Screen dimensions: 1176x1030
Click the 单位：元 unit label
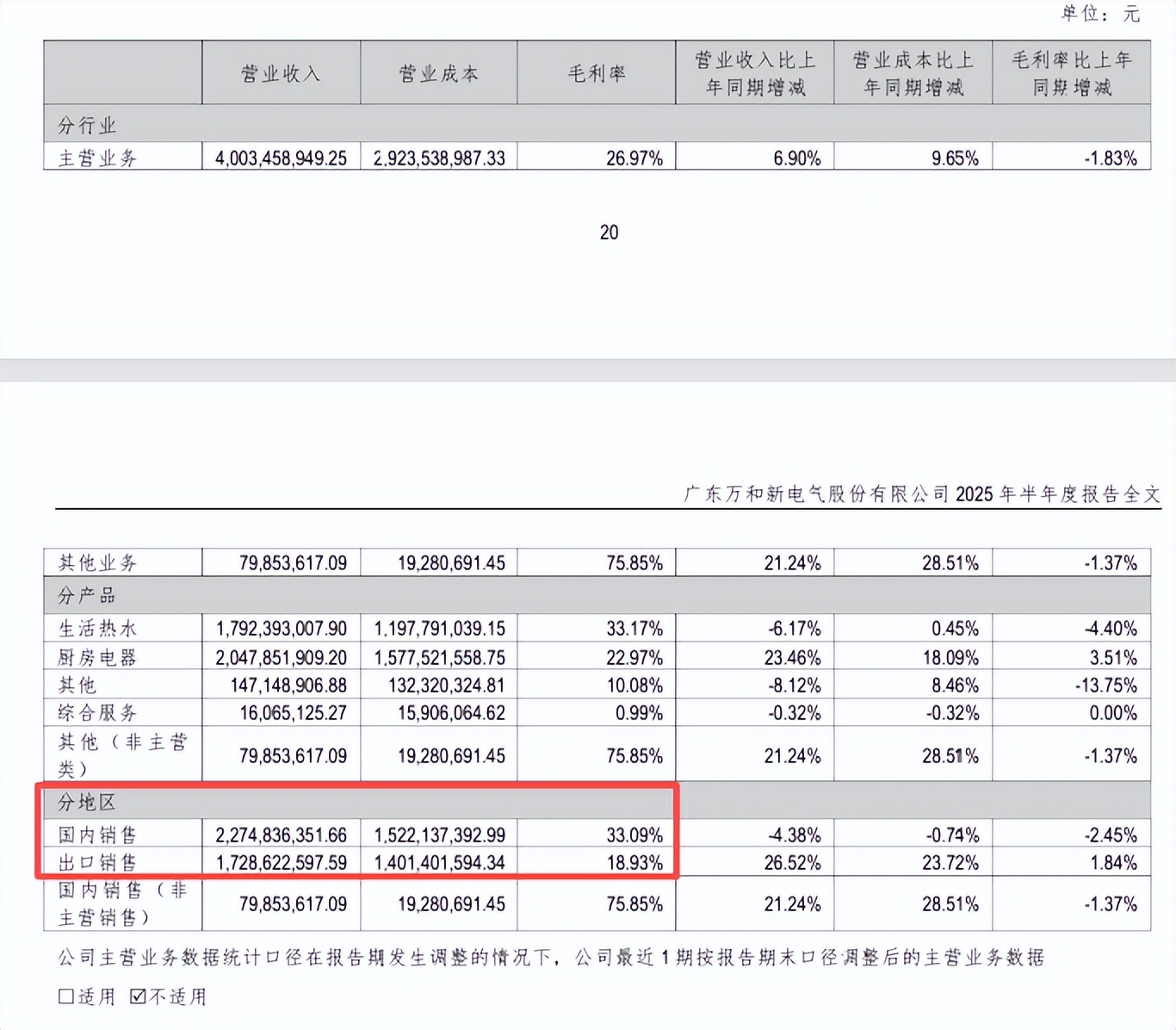[1100, 13]
